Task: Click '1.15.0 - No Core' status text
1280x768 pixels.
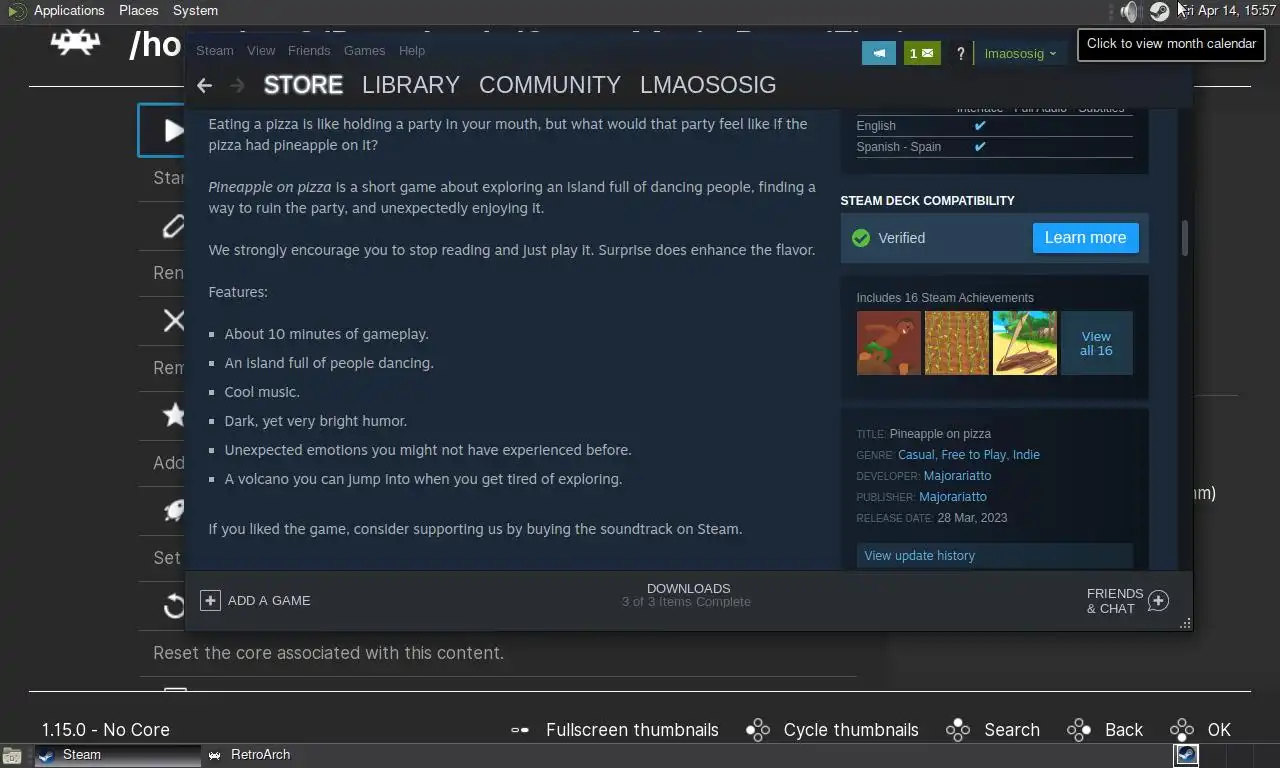Action: click(x=106, y=730)
